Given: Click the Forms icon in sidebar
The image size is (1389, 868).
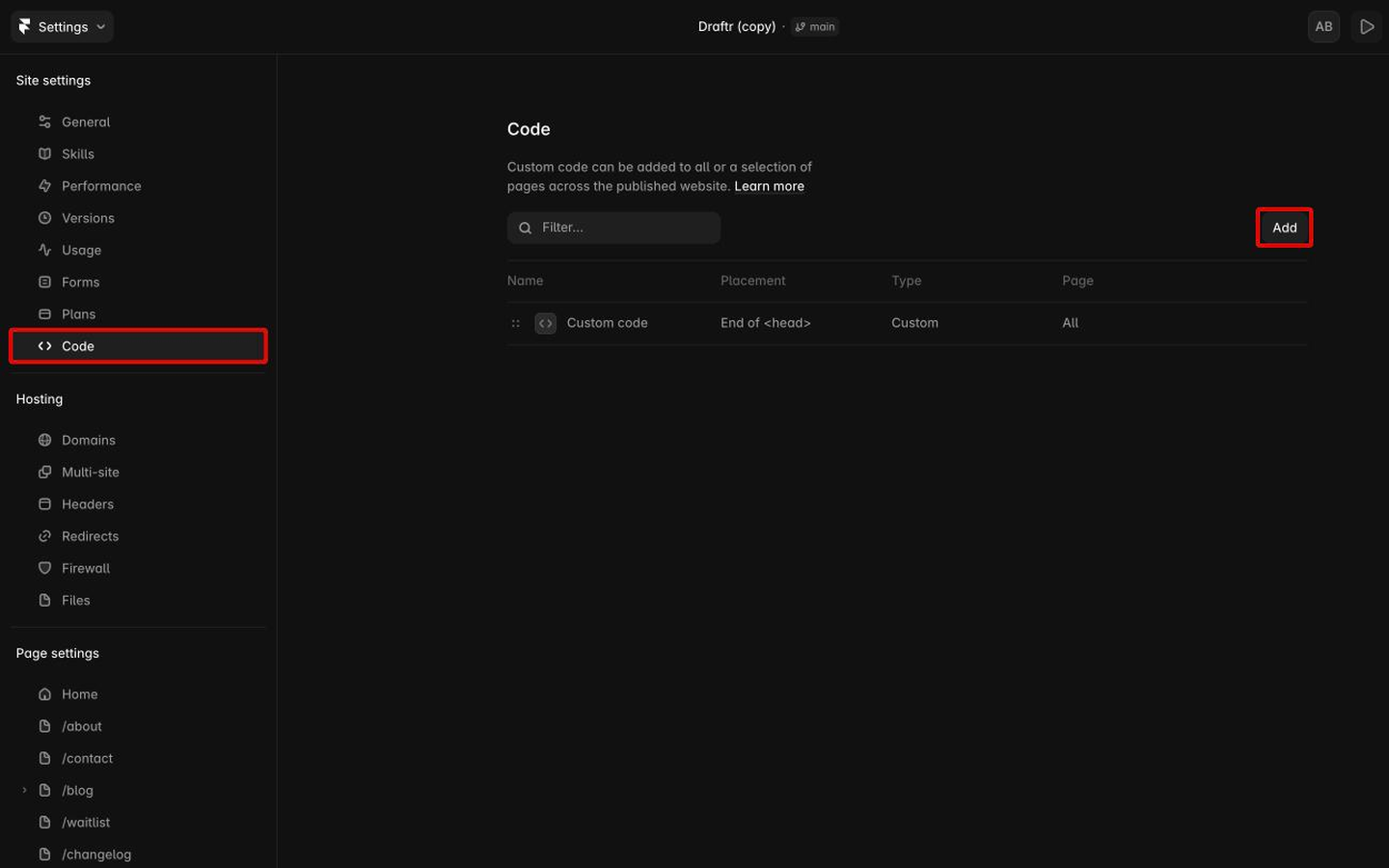Looking at the screenshot, I should (44, 282).
